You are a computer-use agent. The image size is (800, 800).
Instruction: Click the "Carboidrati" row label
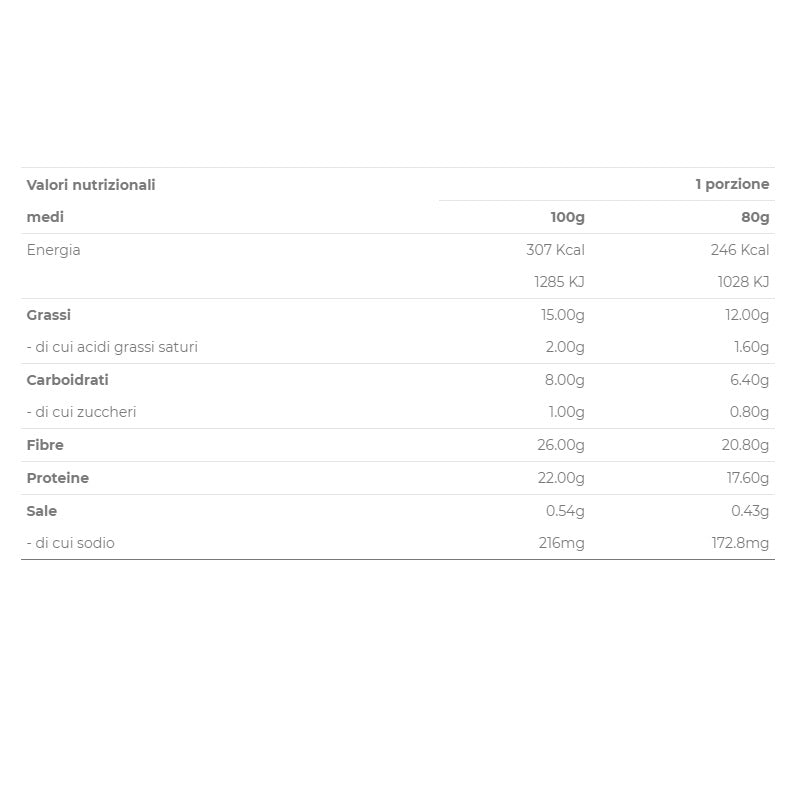coord(67,380)
